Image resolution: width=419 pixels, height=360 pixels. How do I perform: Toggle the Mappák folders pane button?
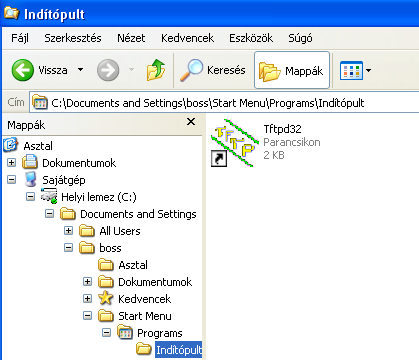(292, 70)
